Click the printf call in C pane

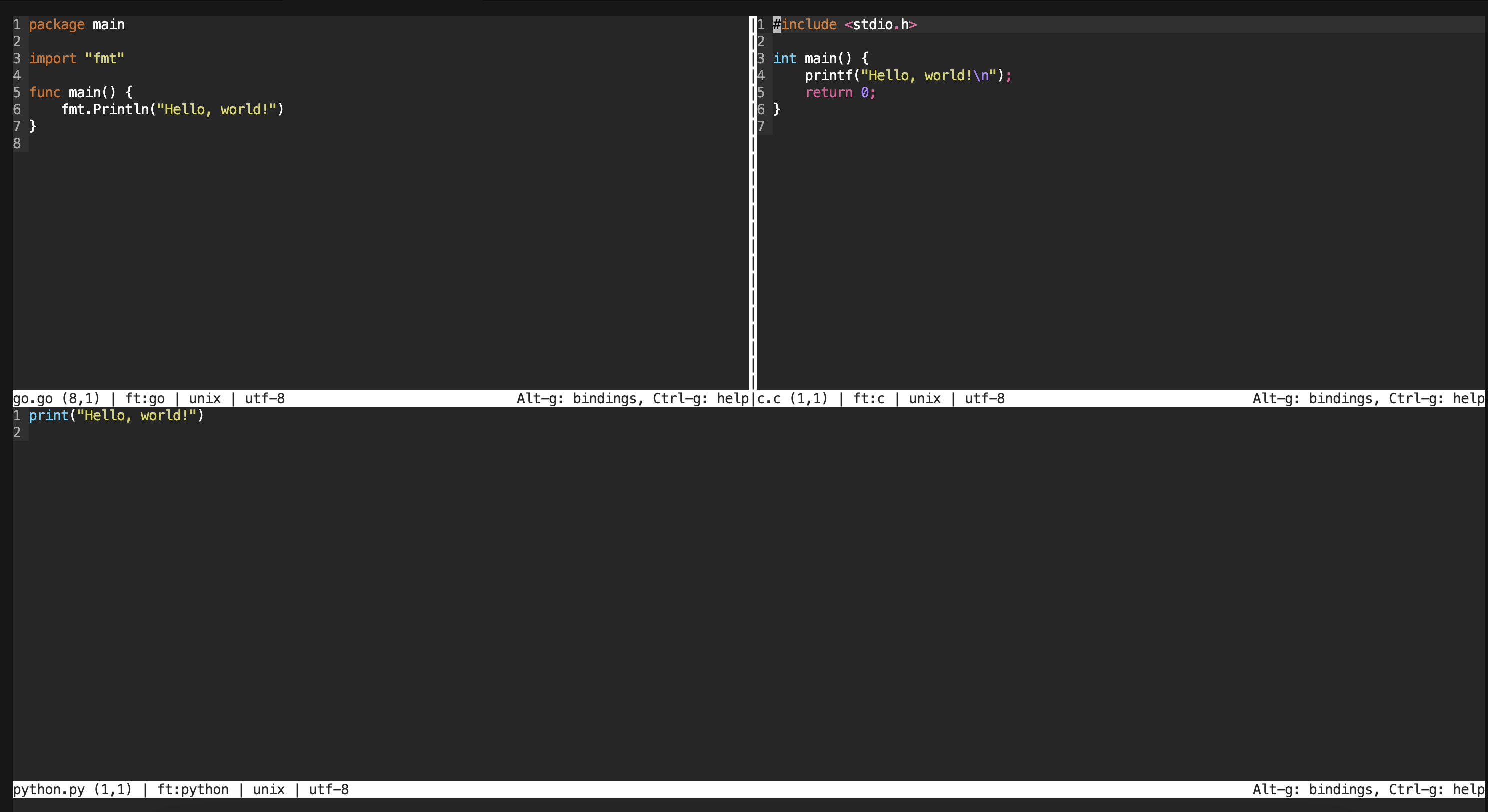(x=828, y=75)
